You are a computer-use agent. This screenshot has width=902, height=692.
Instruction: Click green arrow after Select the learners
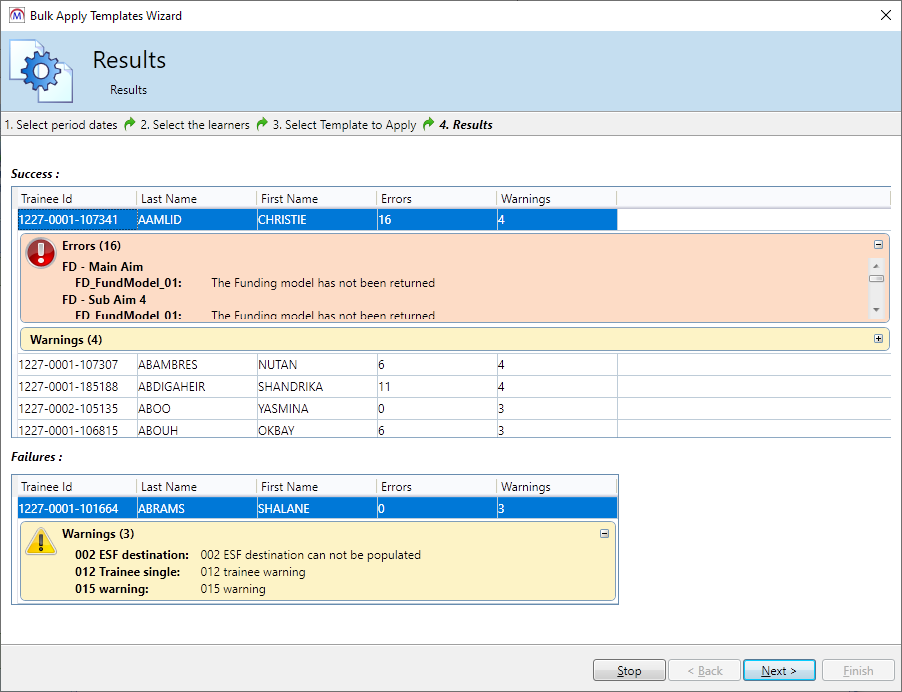pyautogui.click(x=262, y=125)
